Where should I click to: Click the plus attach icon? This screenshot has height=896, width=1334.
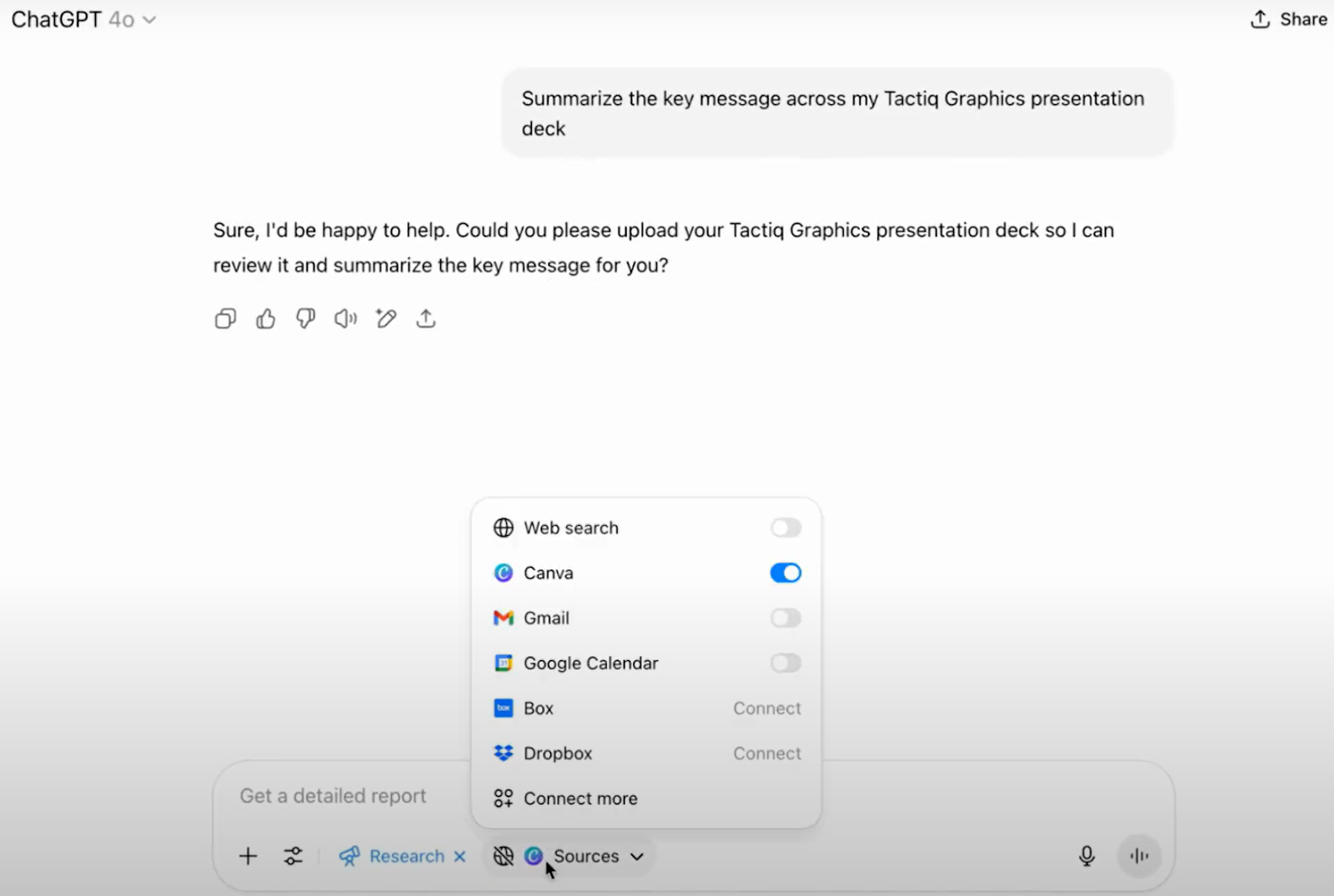click(x=248, y=856)
